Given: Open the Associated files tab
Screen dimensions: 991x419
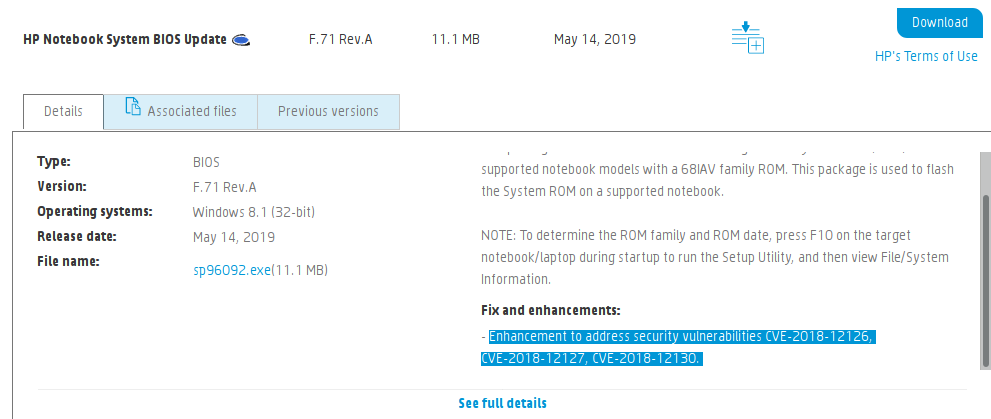Looking at the screenshot, I should (x=181, y=112).
